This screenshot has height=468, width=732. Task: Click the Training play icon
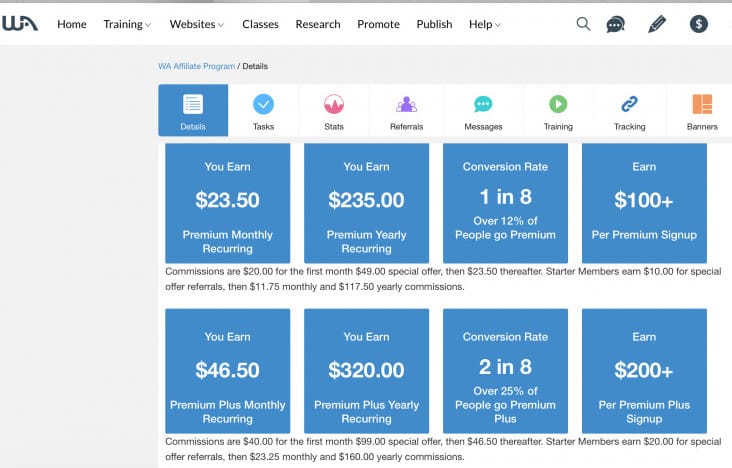pyautogui.click(x=558, y=104)
